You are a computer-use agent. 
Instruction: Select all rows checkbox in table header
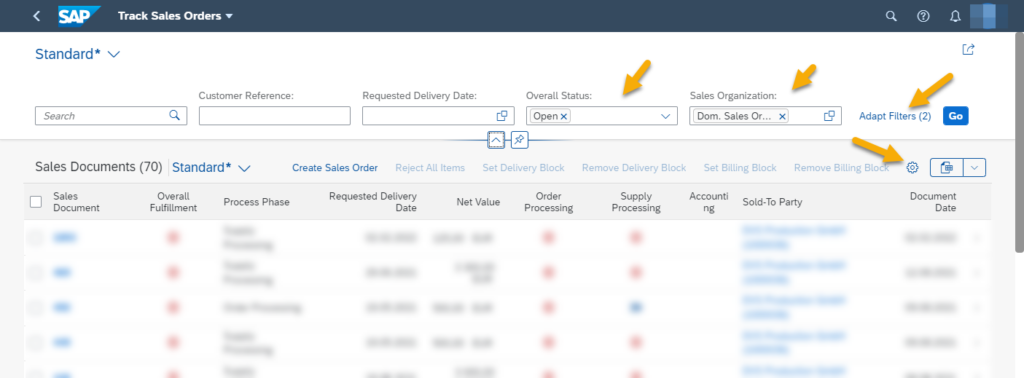coord(36,202)
